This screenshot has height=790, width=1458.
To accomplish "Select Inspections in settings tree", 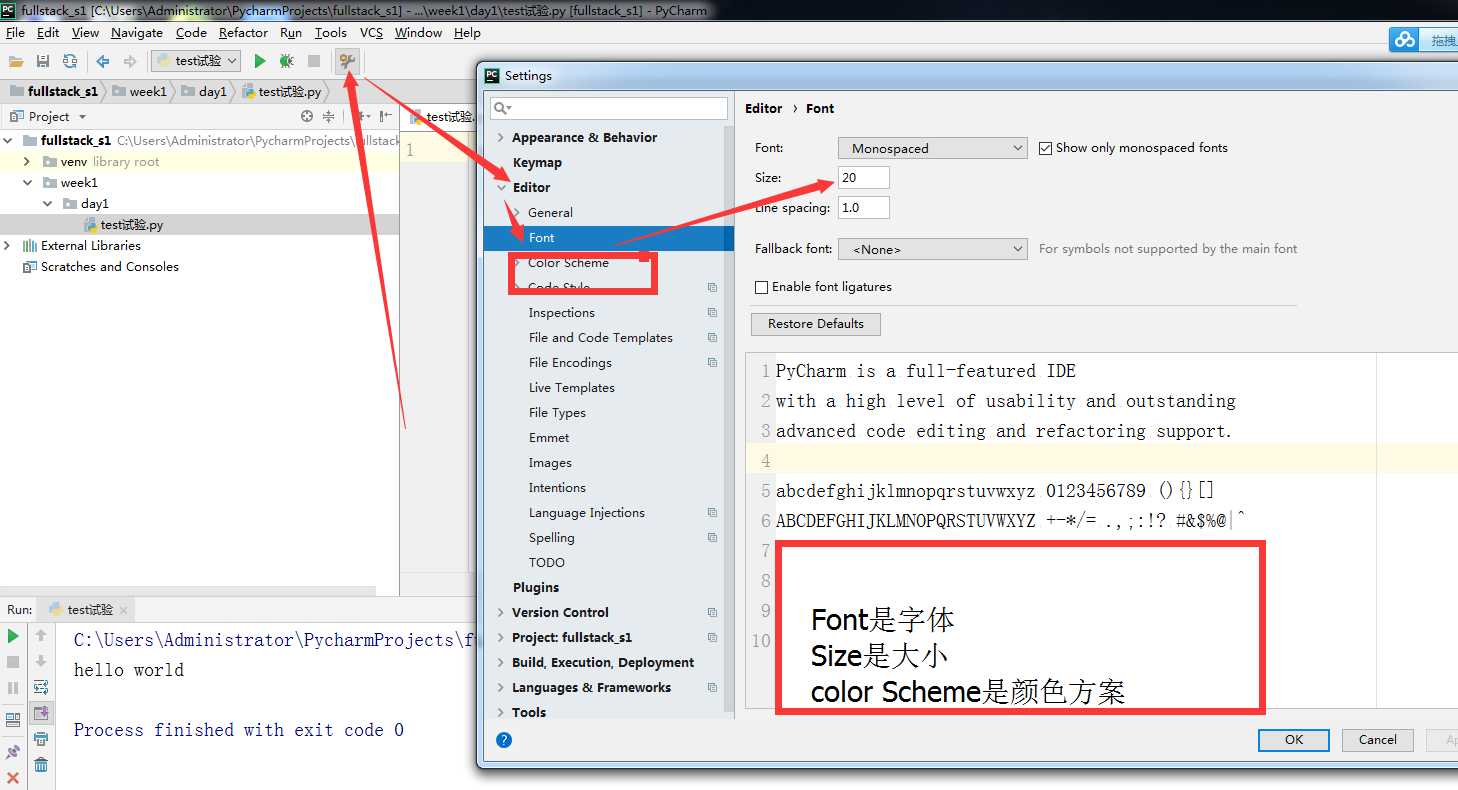I will click(x=561, y=313).
